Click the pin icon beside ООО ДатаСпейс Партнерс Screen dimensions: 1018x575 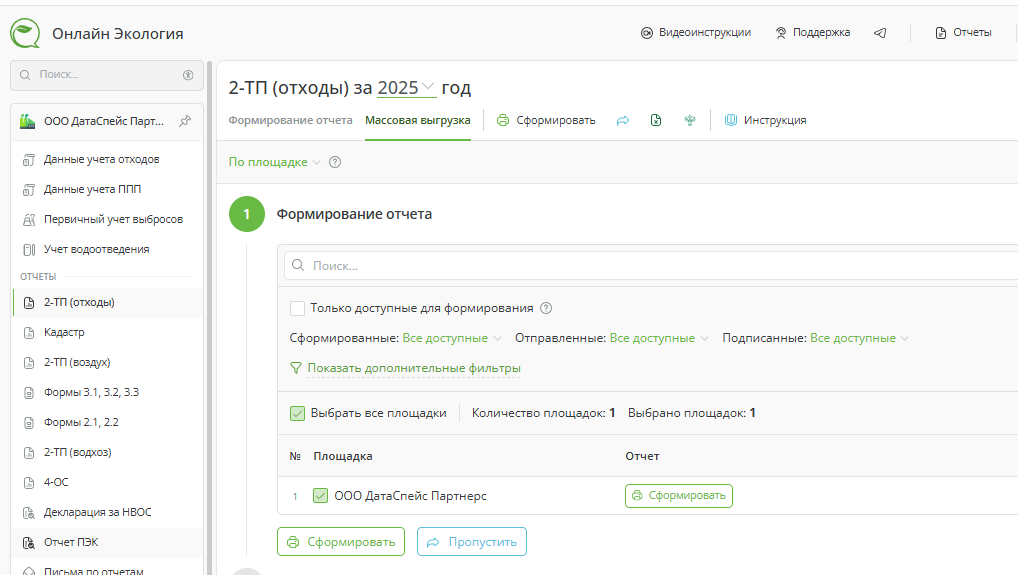[x=184, y=121]
